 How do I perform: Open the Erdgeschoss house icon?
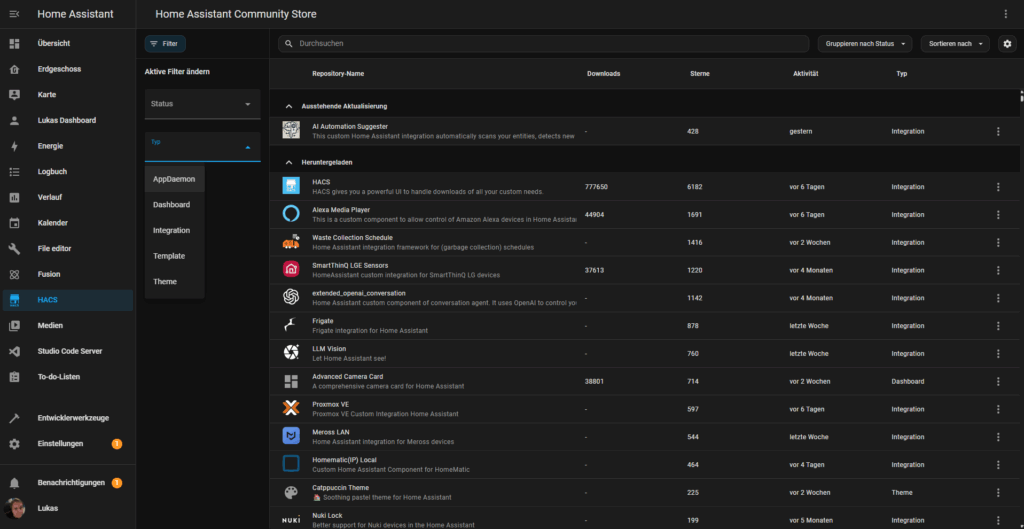coord(14,69)
